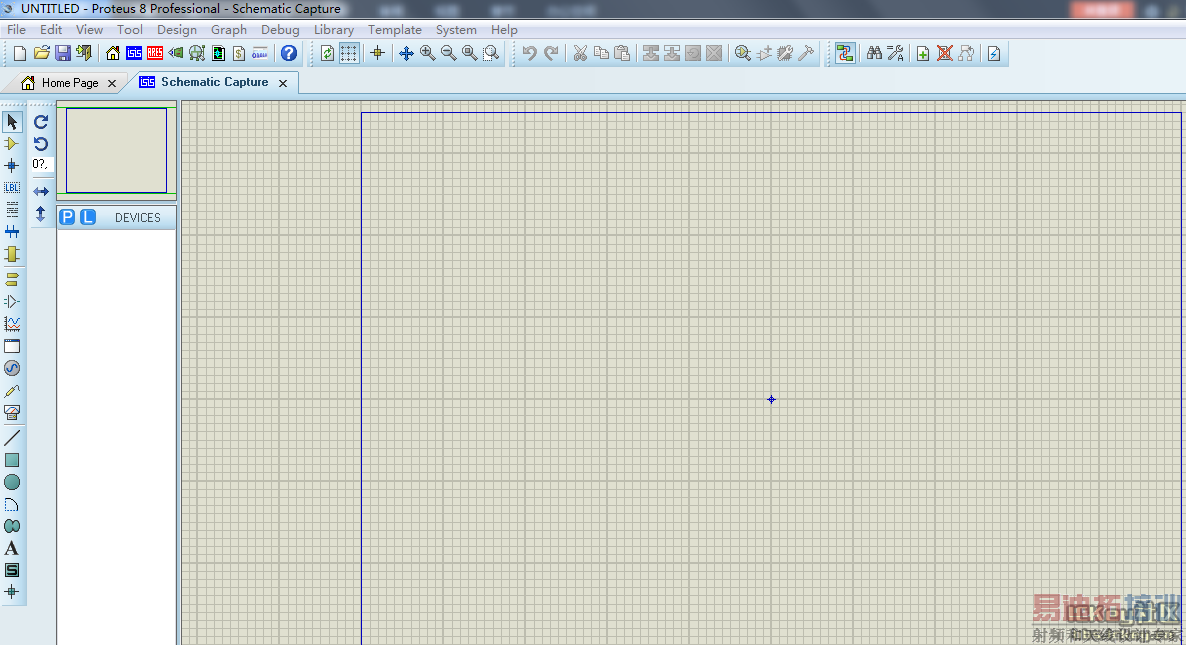1186x645 pixels.
Task: Toggle the grid display button
Action: [x=349, y=54]
